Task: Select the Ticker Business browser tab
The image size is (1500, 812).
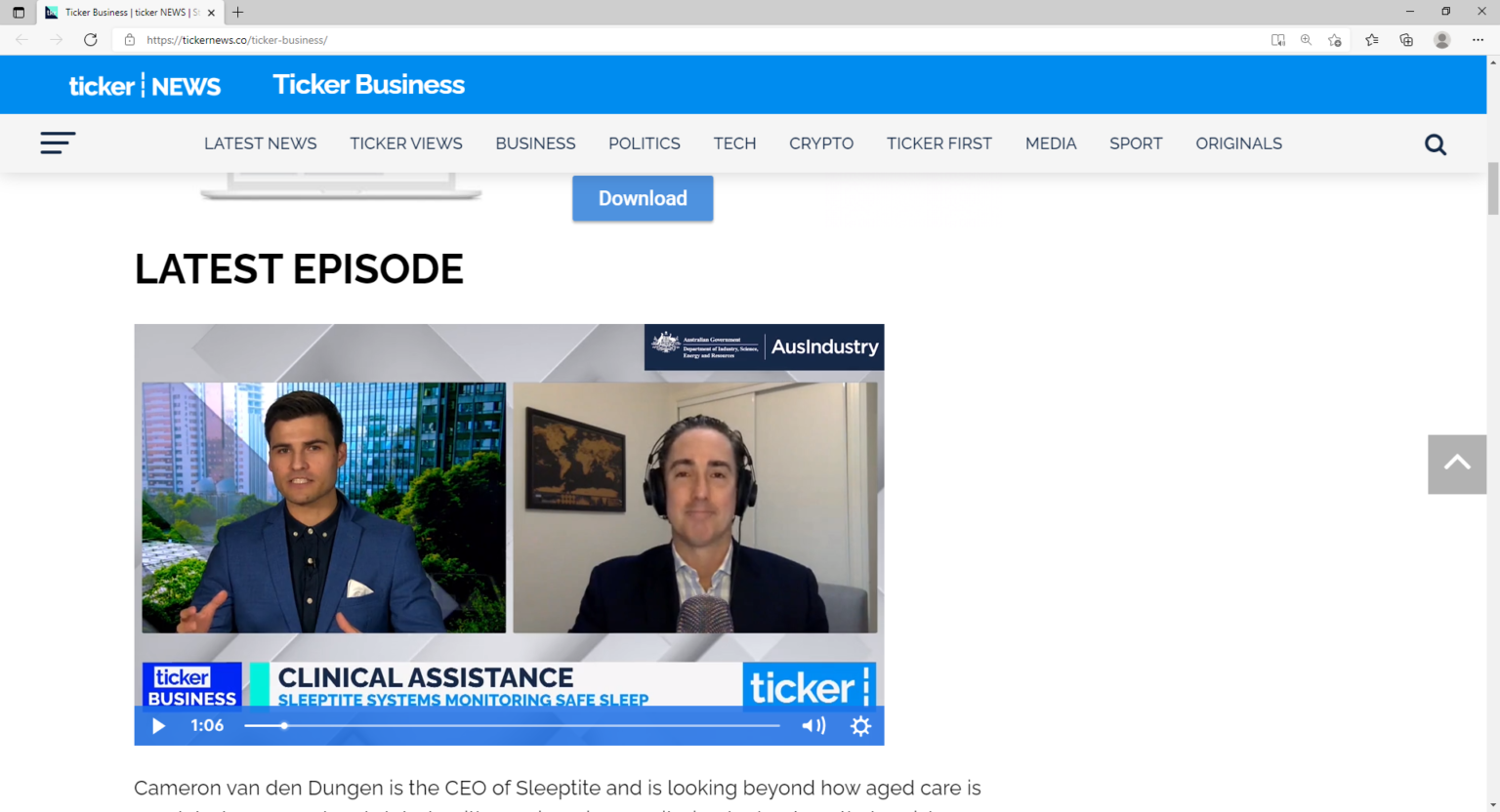Action: (130, 13)
